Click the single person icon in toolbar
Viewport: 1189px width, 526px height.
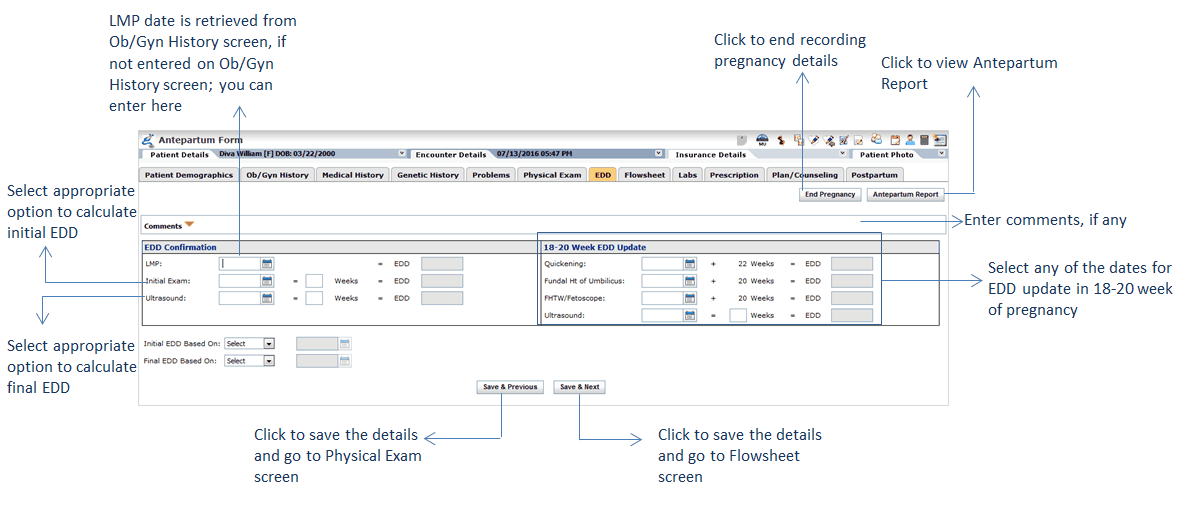tap(910, 141)
